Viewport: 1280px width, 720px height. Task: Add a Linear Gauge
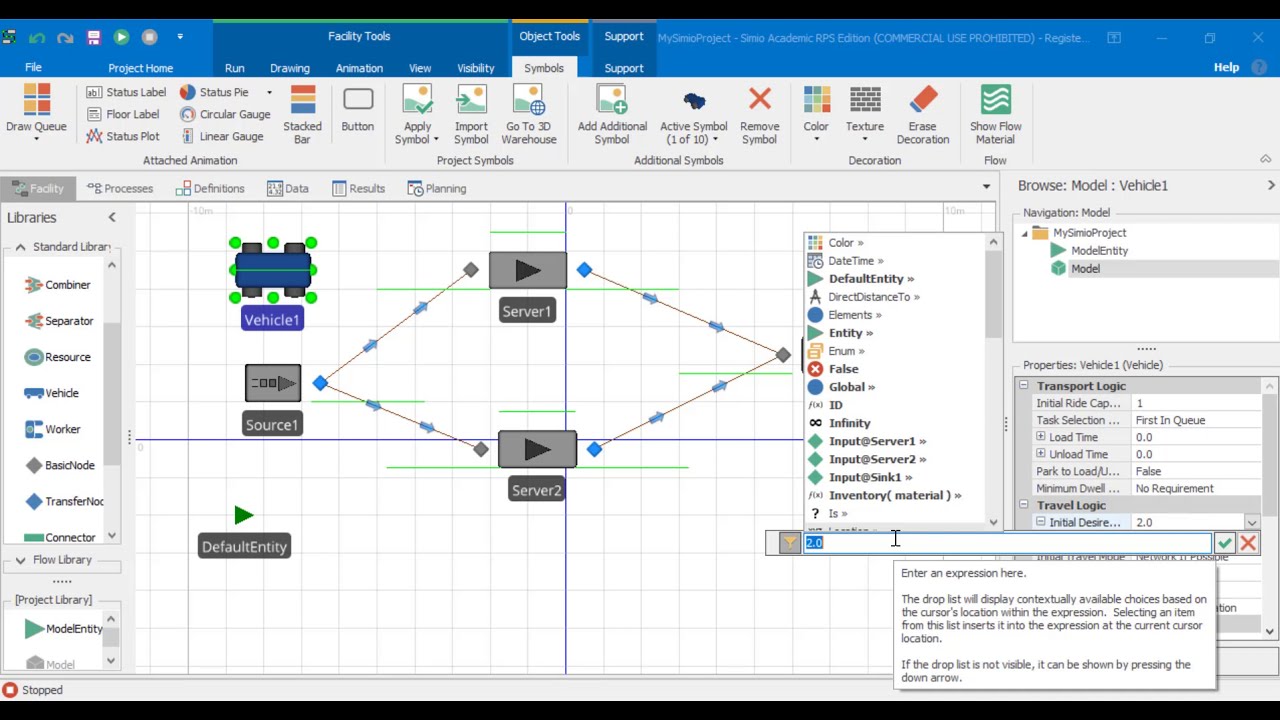(221, 136)
